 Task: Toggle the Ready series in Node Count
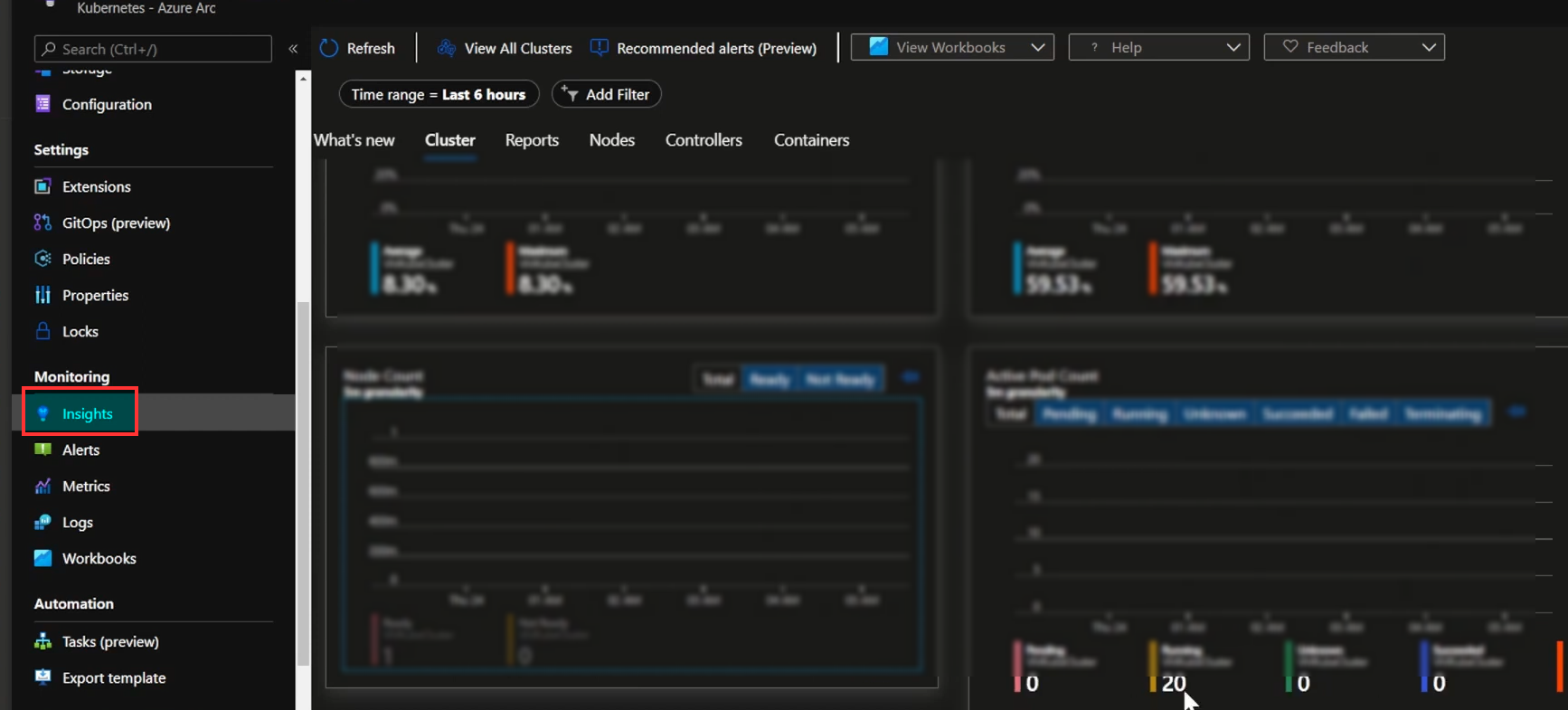770,379
